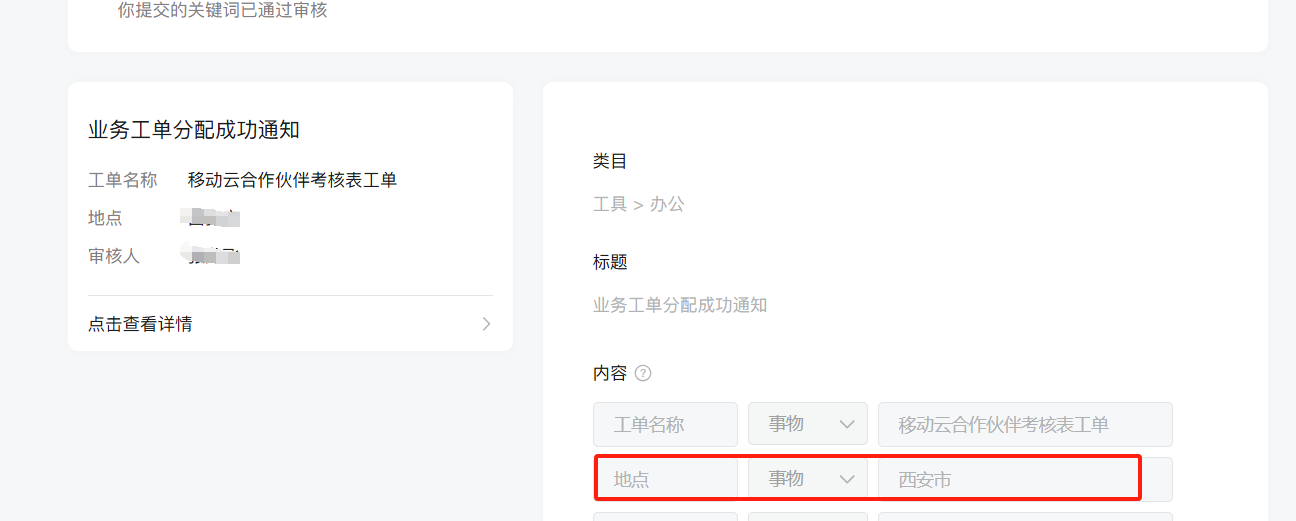Select 工具 in the category breadcrumb
Image resolution: width=1296 pixels, height=521 pixels.
[610, 204]
